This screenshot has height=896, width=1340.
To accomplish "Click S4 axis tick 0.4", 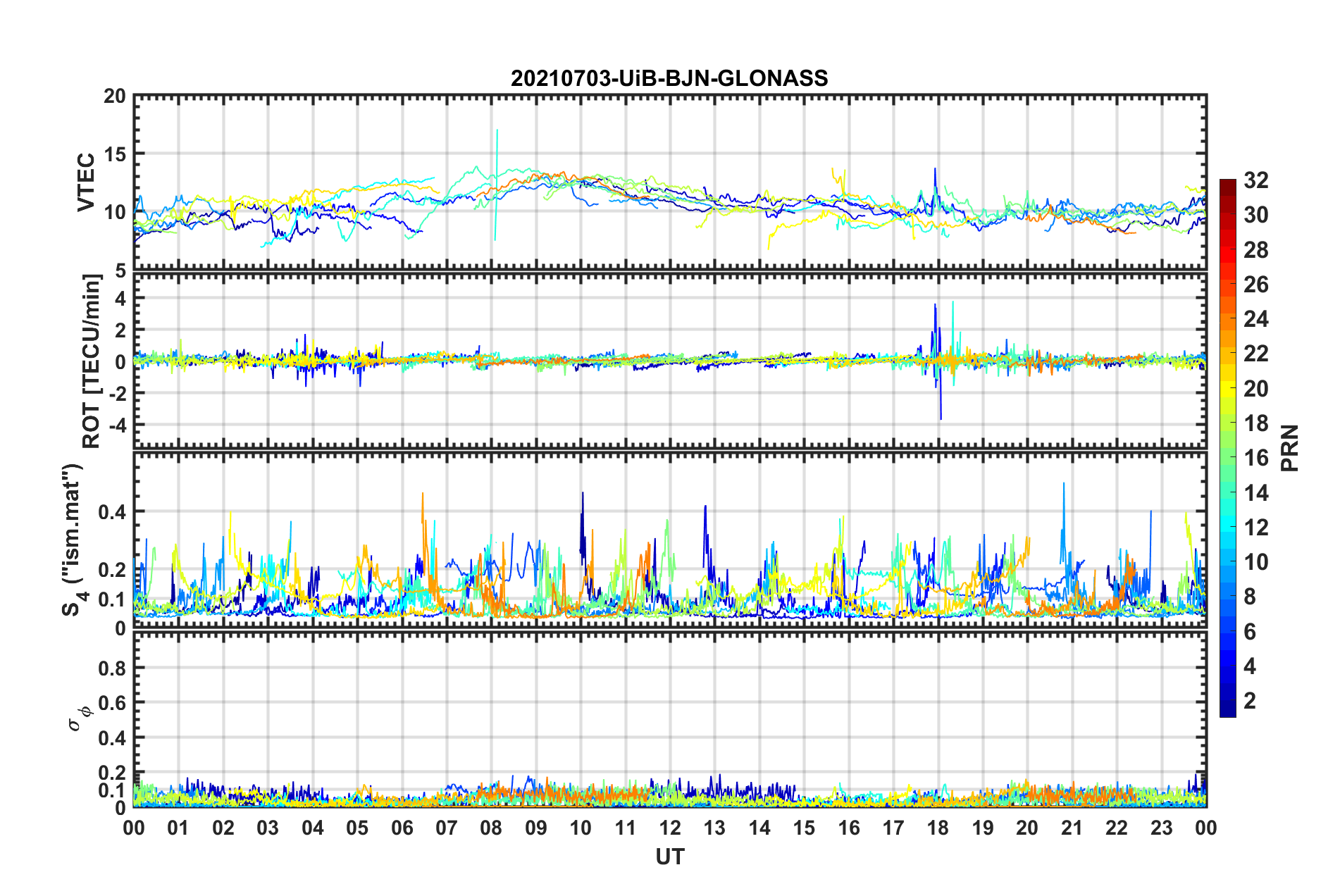I will [x=112, y=512].
